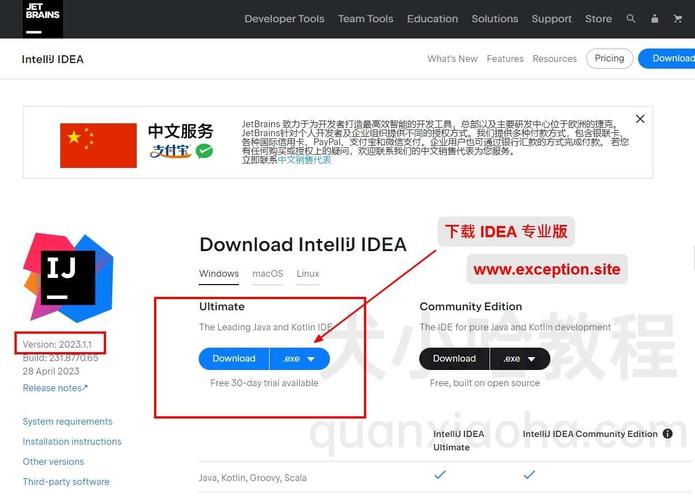
Task: Click the Alipay logo in banner
Action: coord(171,152)
